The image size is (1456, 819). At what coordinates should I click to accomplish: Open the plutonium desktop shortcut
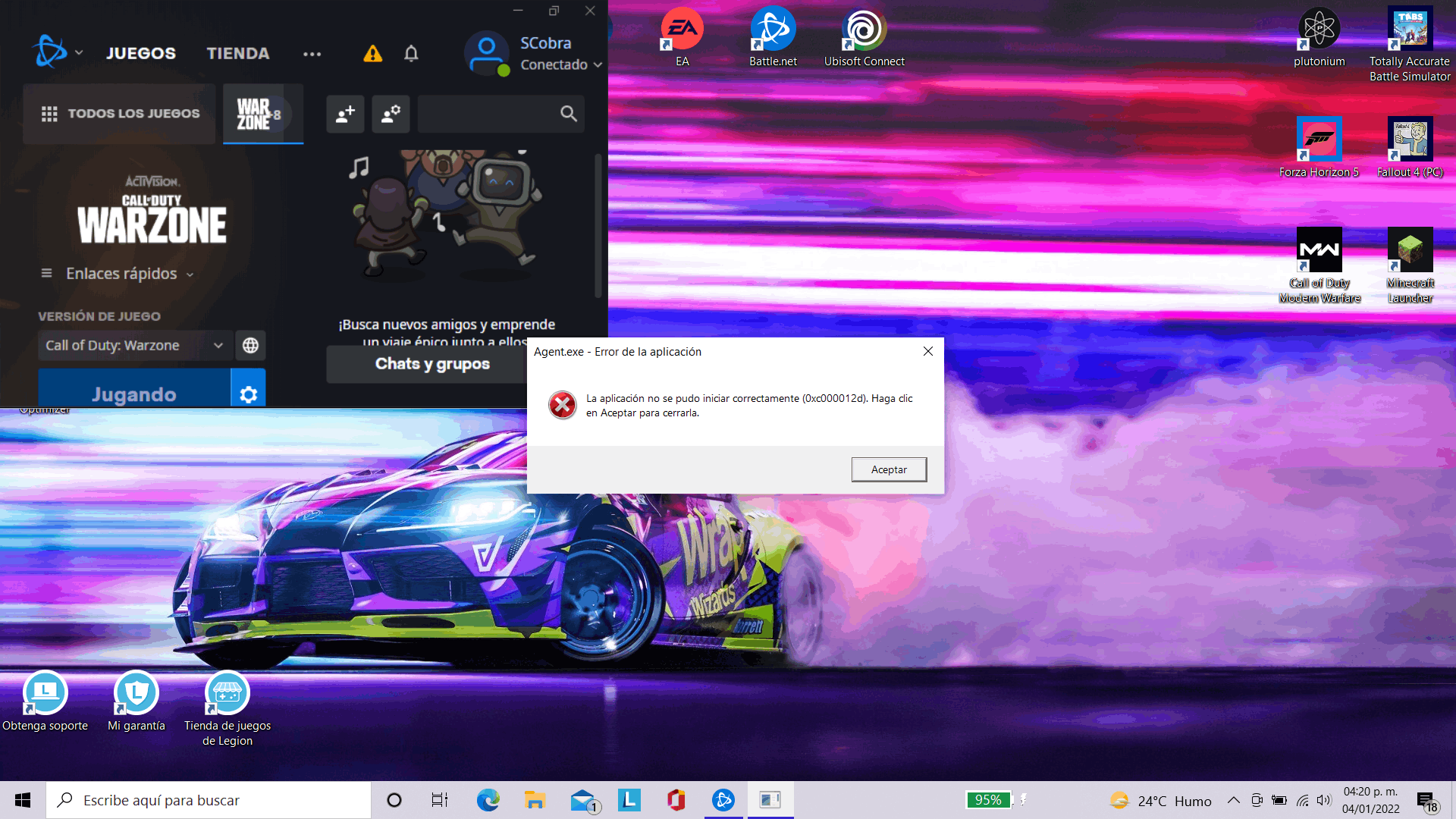click(1319, 38)
